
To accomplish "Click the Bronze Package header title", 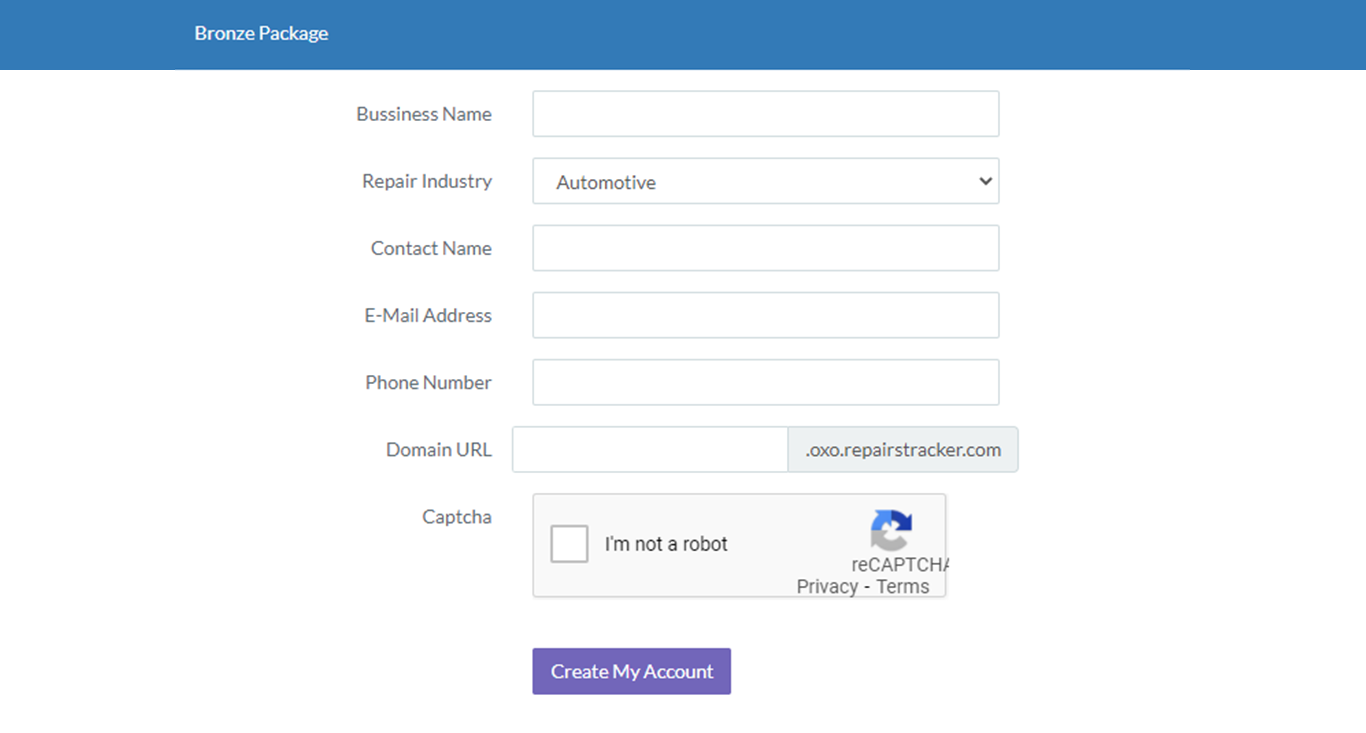I will (261, 33).
